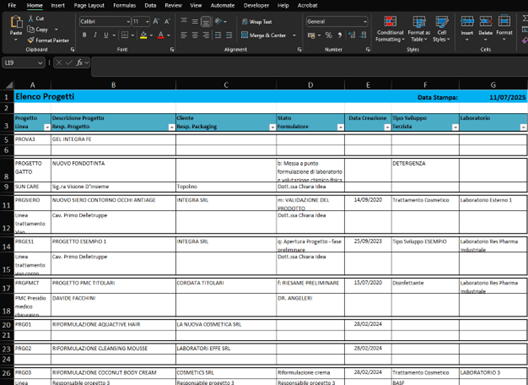Screen dimensions: 528x385
Task: Switch to the Insert tab
Action: (58, 5)
